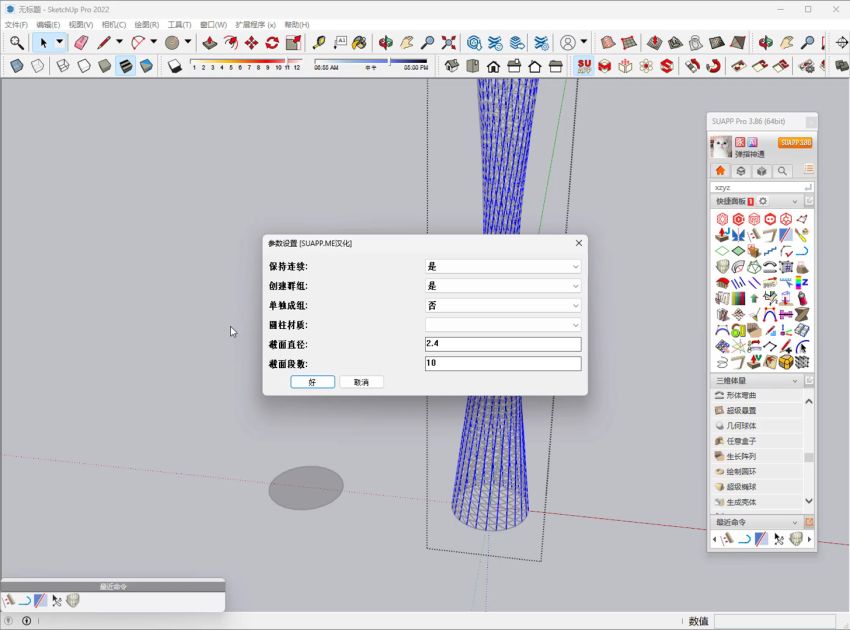Open user account dropdown arrow
This screenshot has width=850, height=630.
584,42
